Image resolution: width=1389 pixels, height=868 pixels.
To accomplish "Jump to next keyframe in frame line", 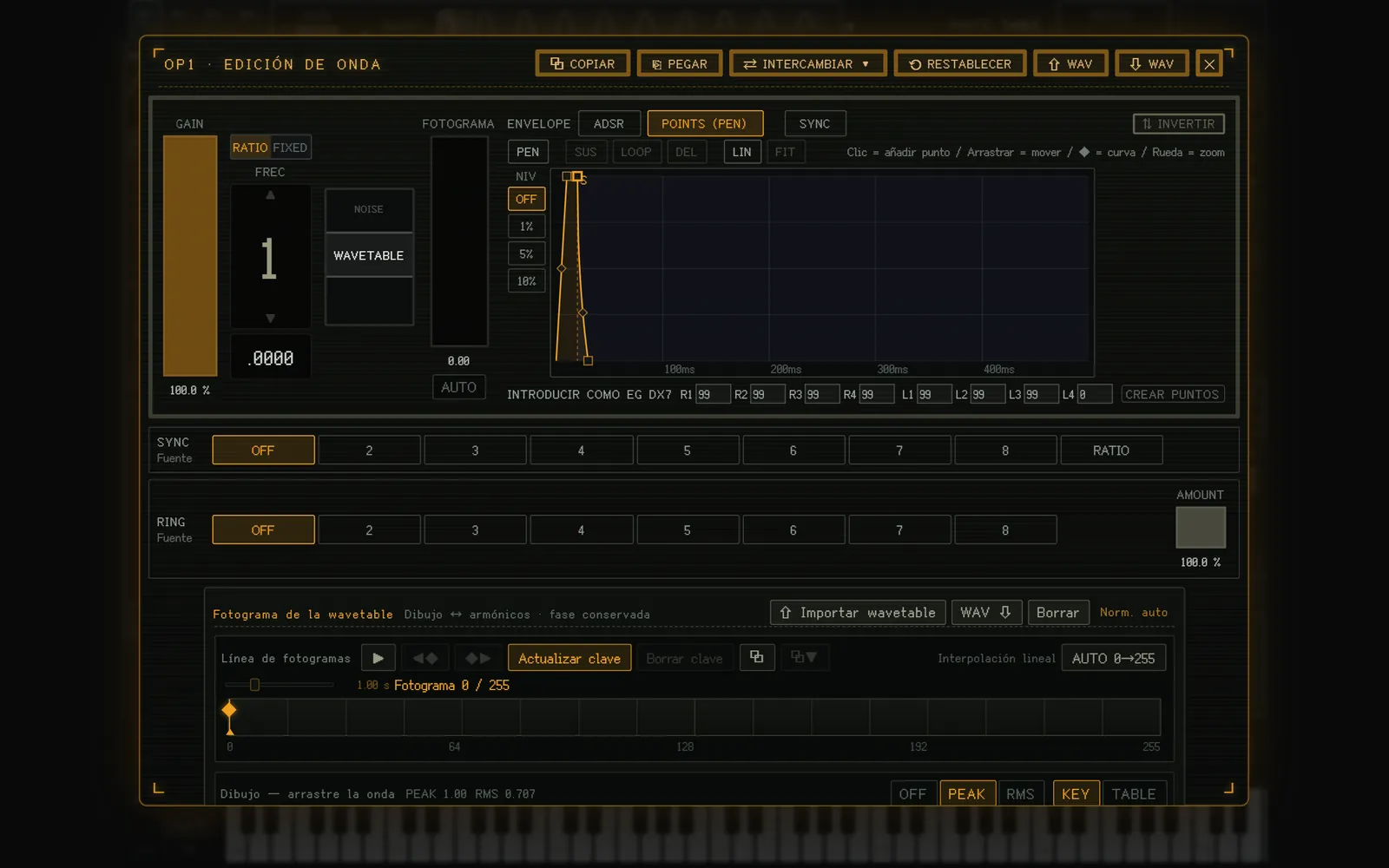I will click(478, 658).
